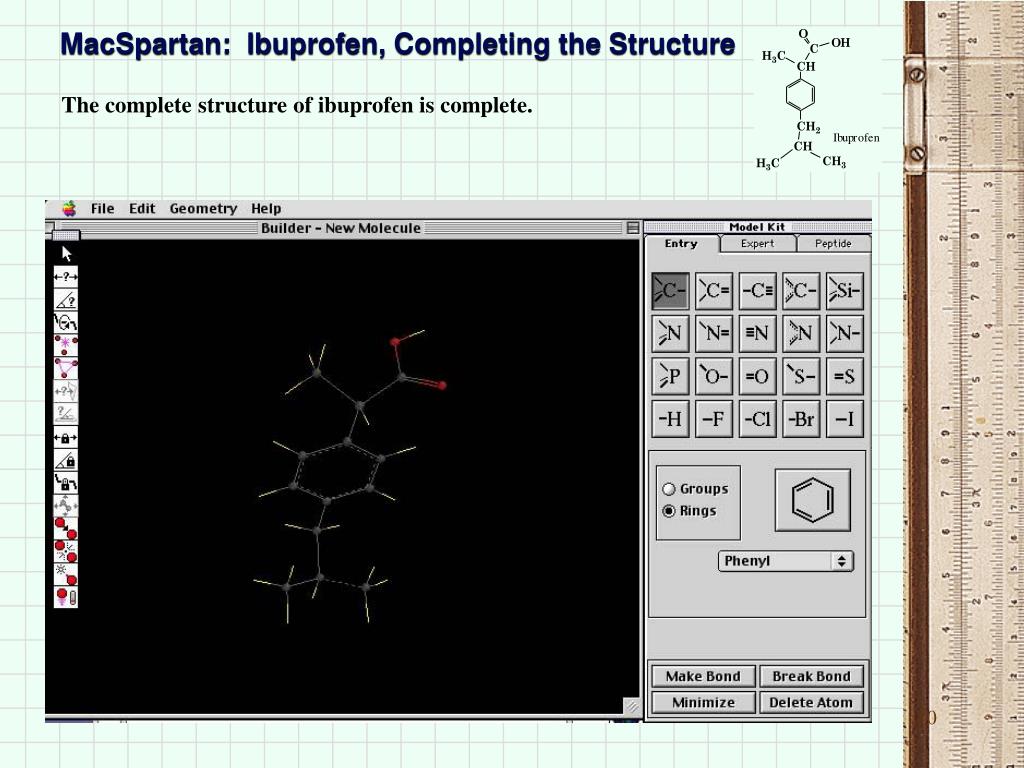Select the -I iodine fragment
Viewport: 1024px width, 768px height.
[x=844, y=419]
